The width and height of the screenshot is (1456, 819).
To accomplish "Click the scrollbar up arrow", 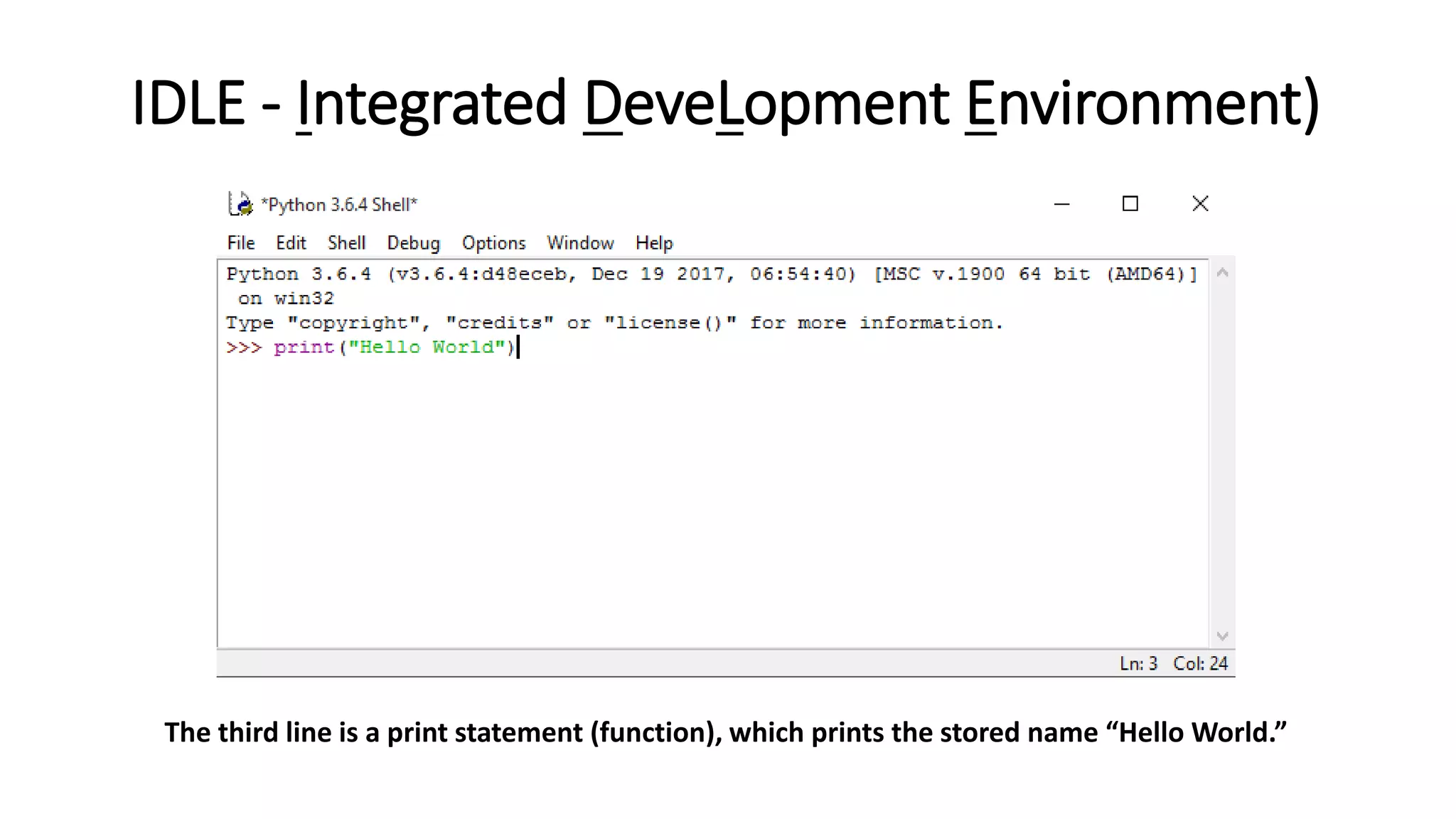I will pyautogui.click(x=1222, y=273).
